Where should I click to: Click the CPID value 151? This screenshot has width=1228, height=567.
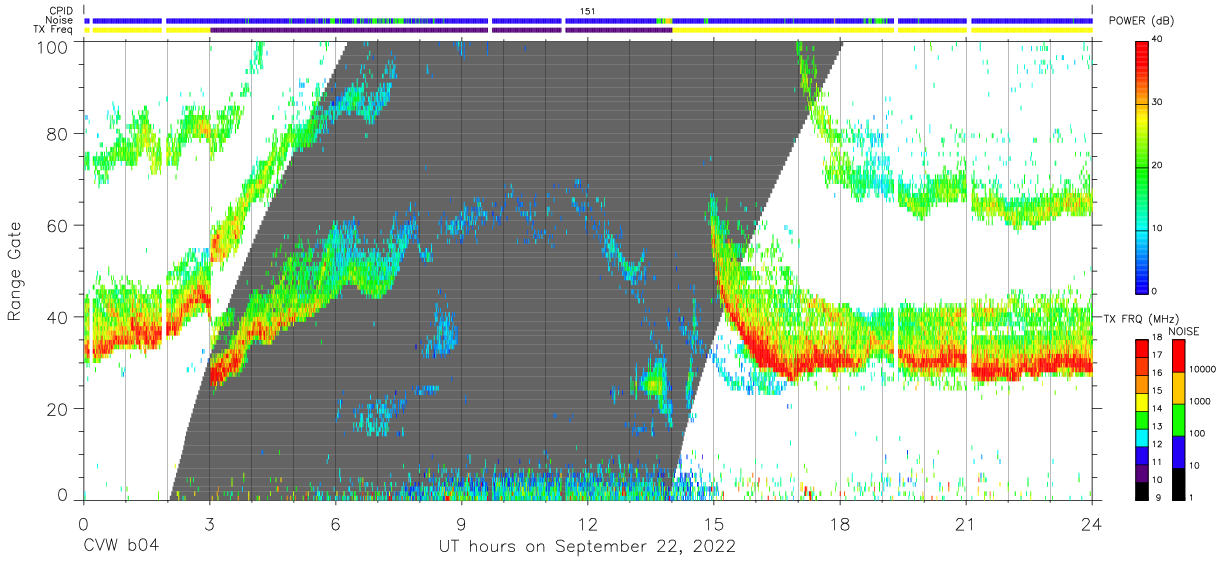(x=587, y=11)
